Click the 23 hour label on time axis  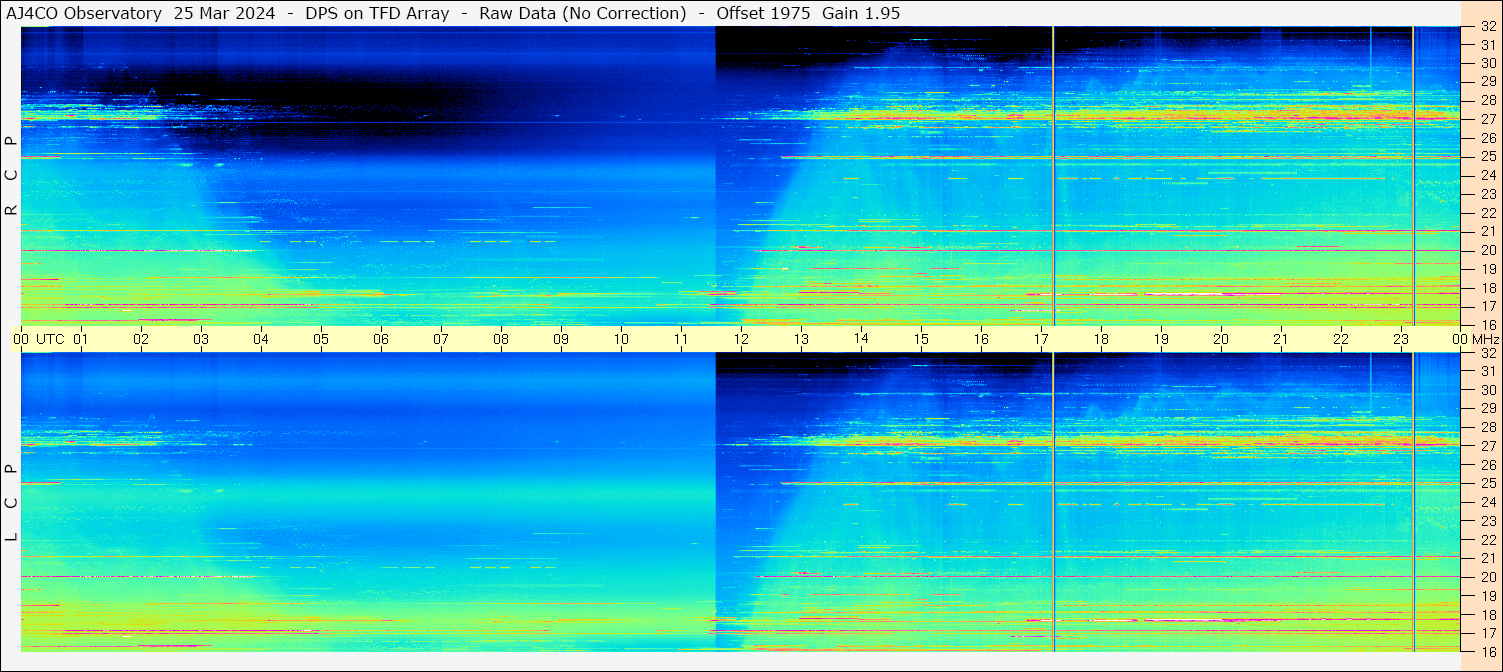coord(1401,339)
